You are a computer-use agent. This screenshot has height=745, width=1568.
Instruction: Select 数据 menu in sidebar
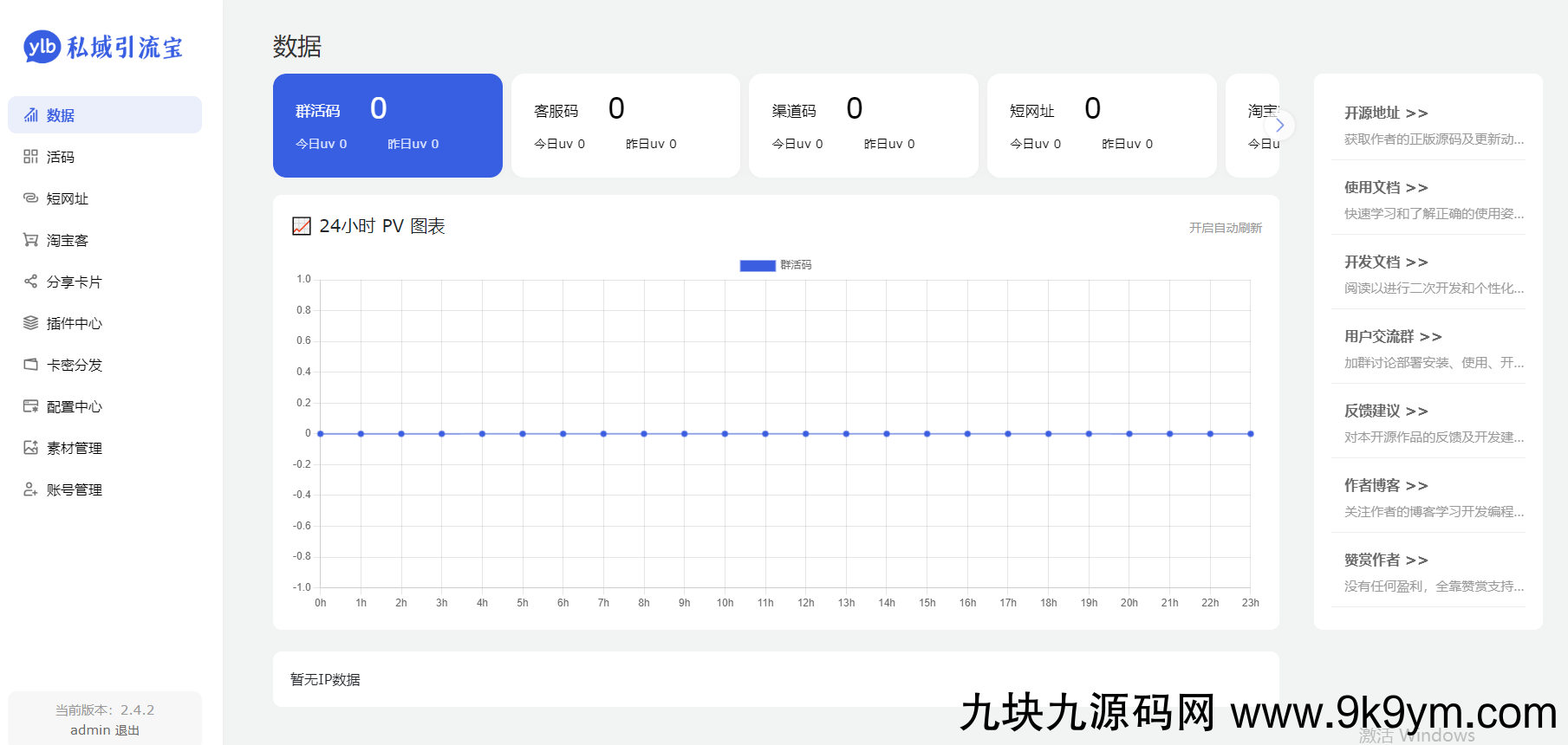104,115
